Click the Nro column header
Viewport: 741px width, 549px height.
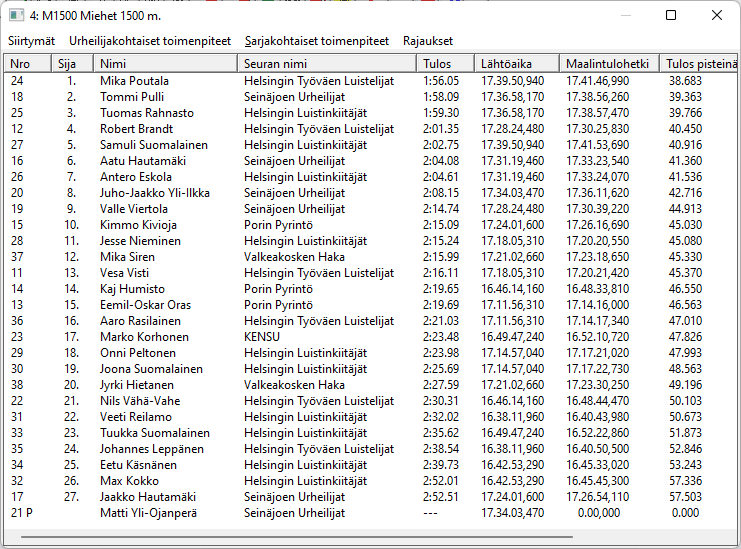(28, 64)
